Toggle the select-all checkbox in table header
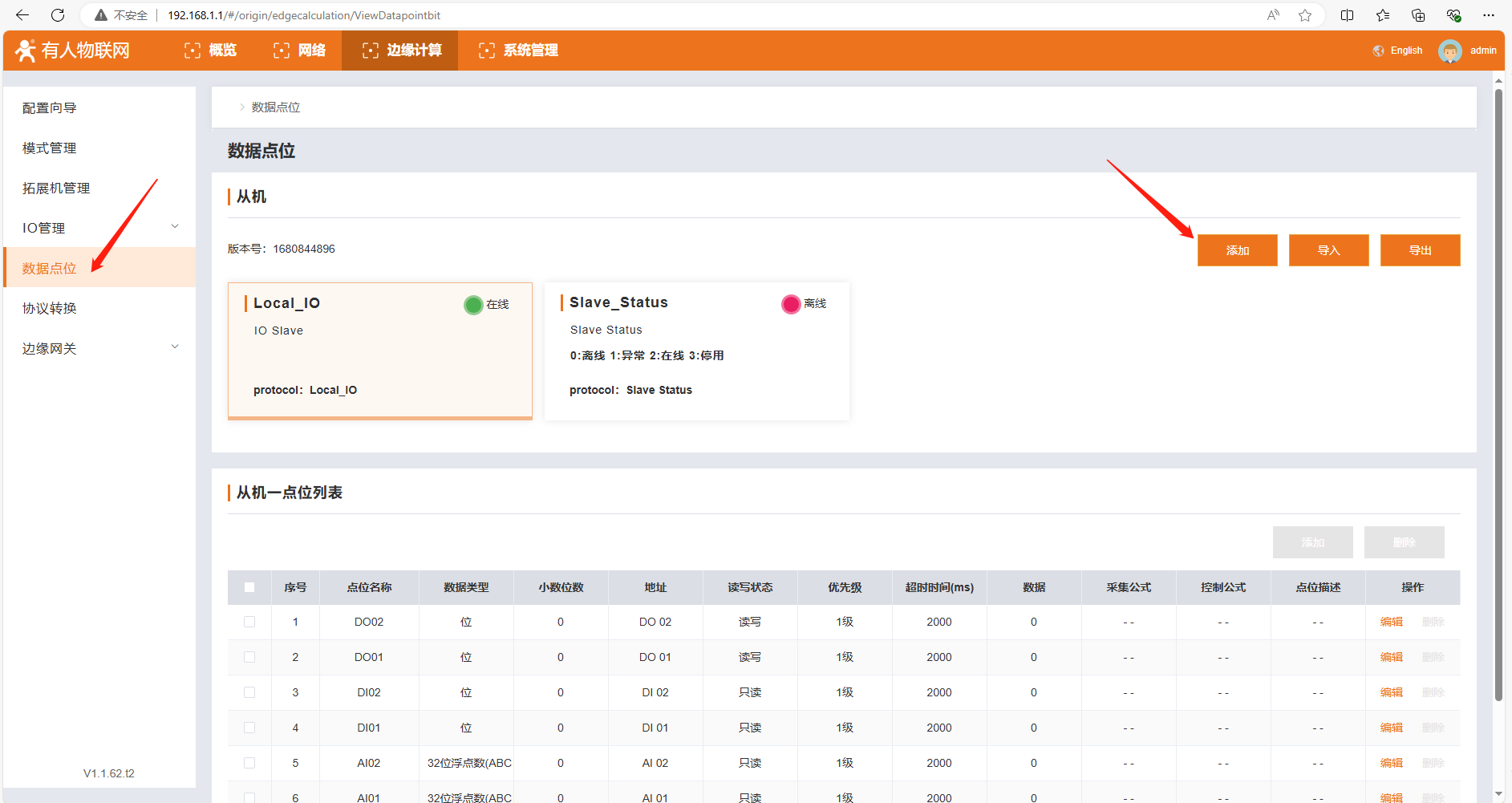The width and height of the screenshot is (1512, 803). [249, 587]
